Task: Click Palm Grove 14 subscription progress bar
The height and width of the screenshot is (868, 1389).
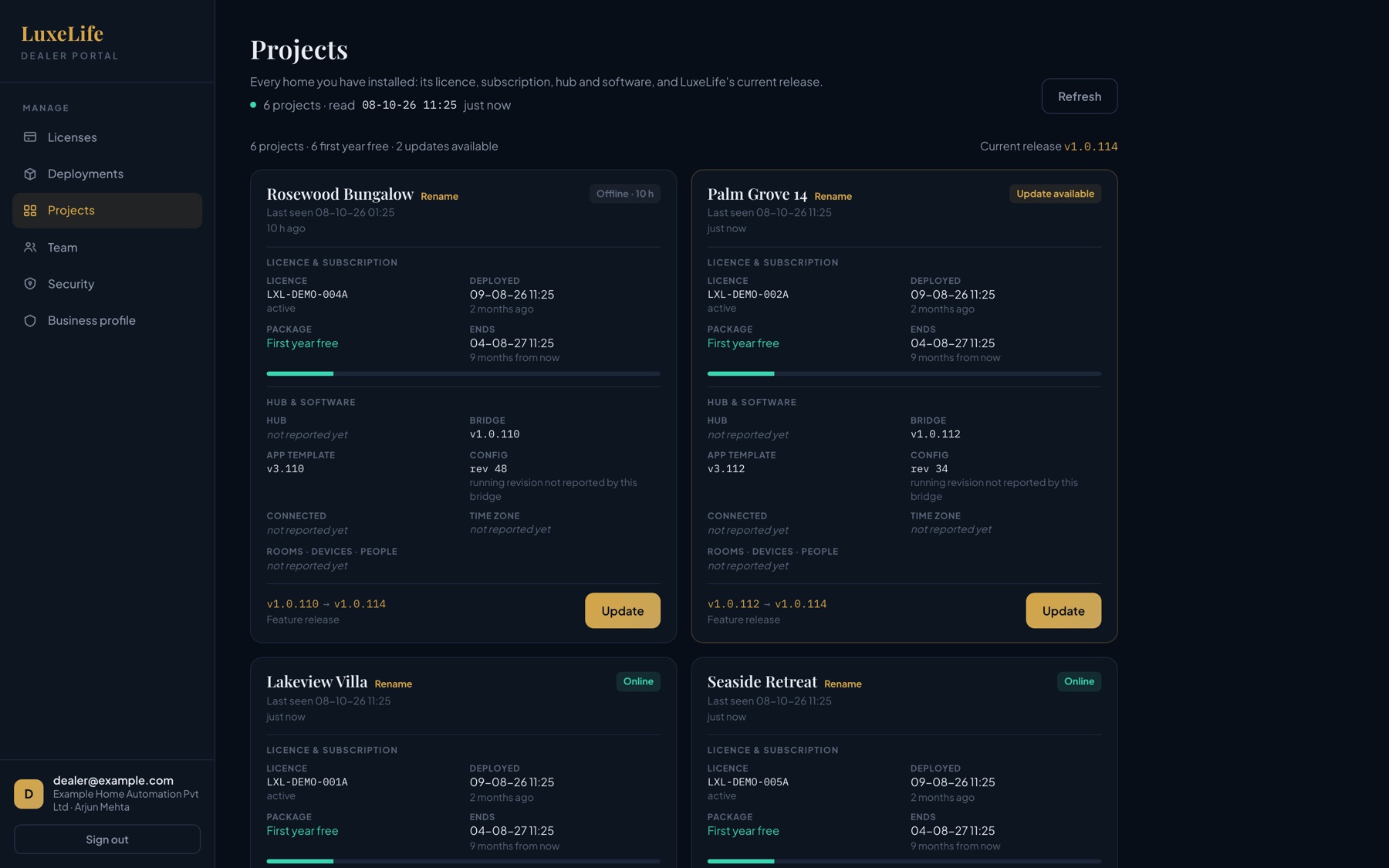Action: point(904,373)
